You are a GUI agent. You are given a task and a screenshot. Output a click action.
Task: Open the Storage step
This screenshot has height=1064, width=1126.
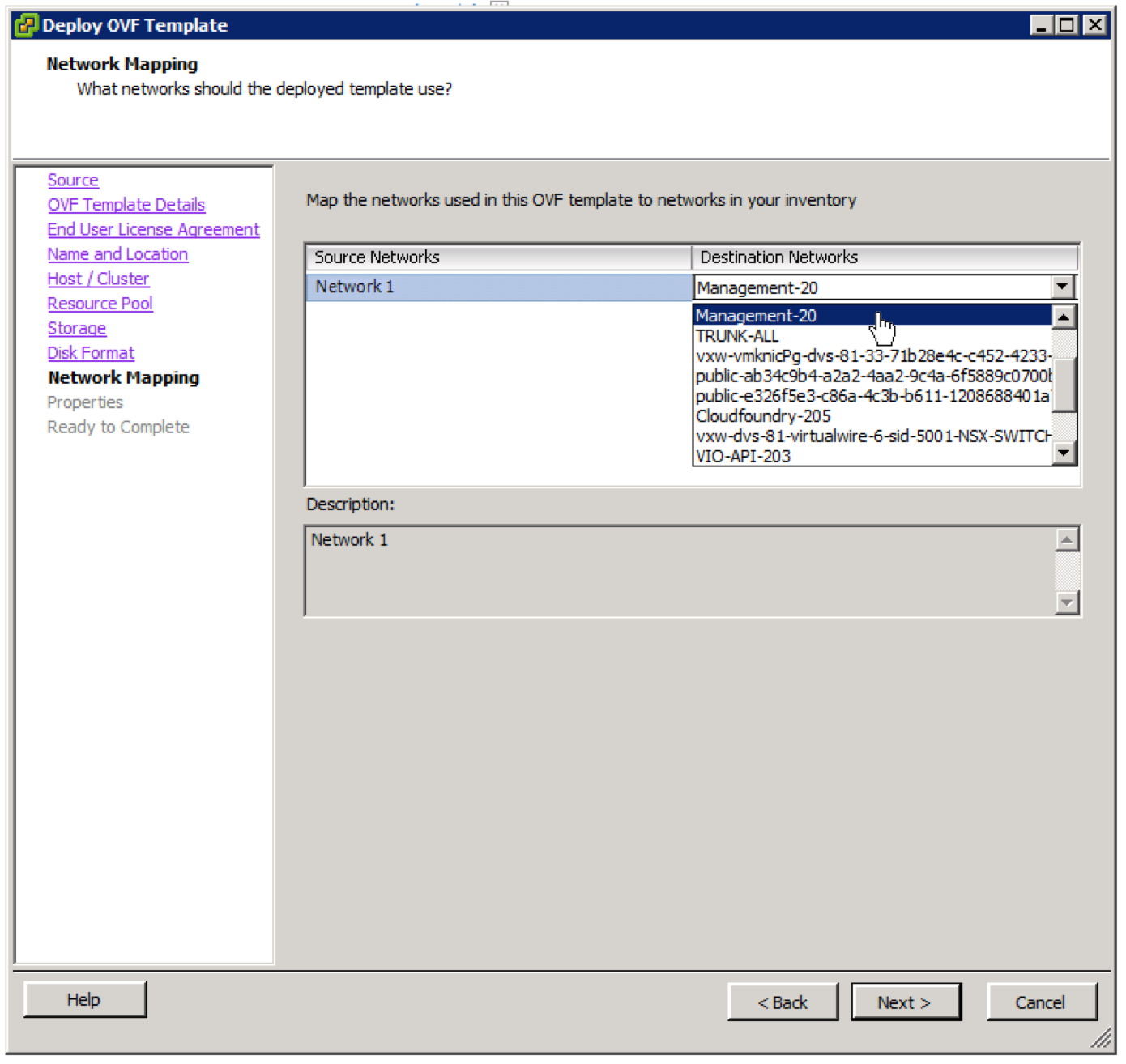(x=77, y=329)
